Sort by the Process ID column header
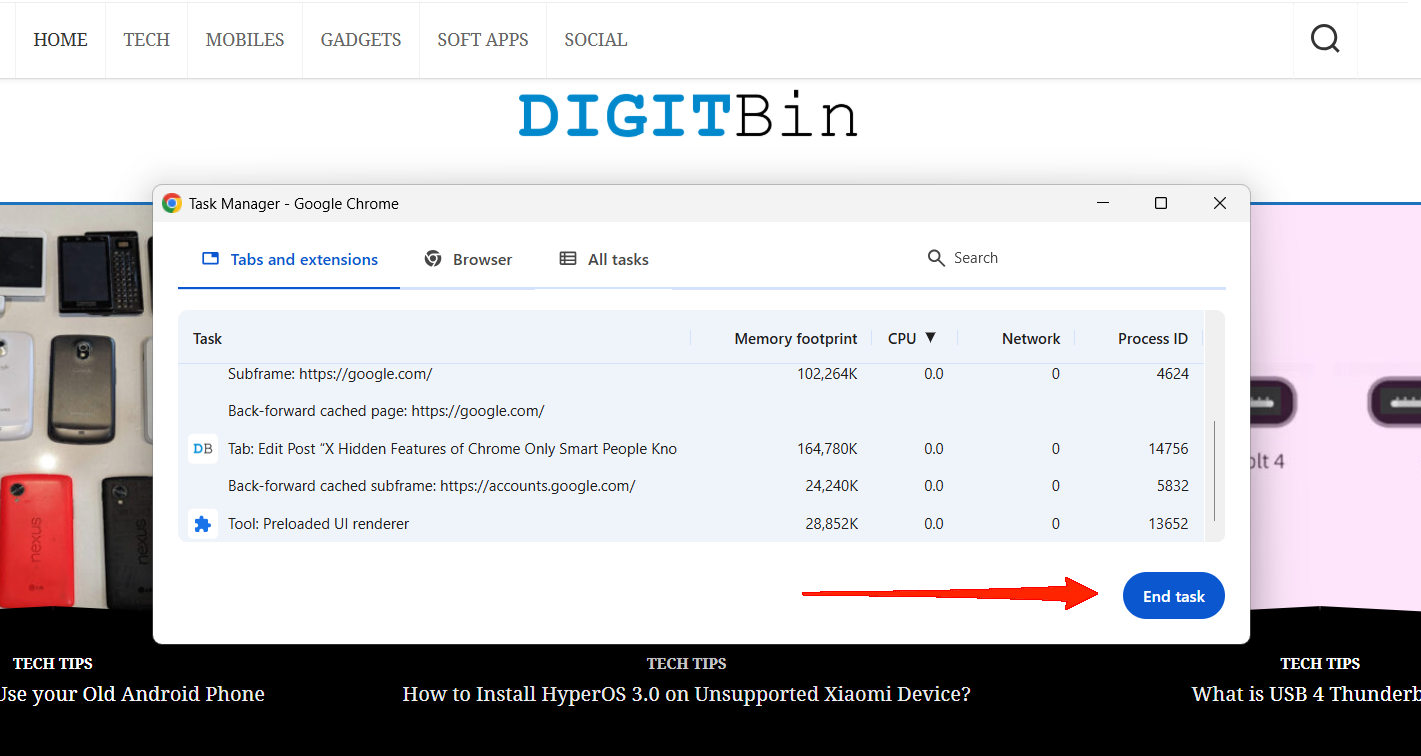 click(1152, 338)
